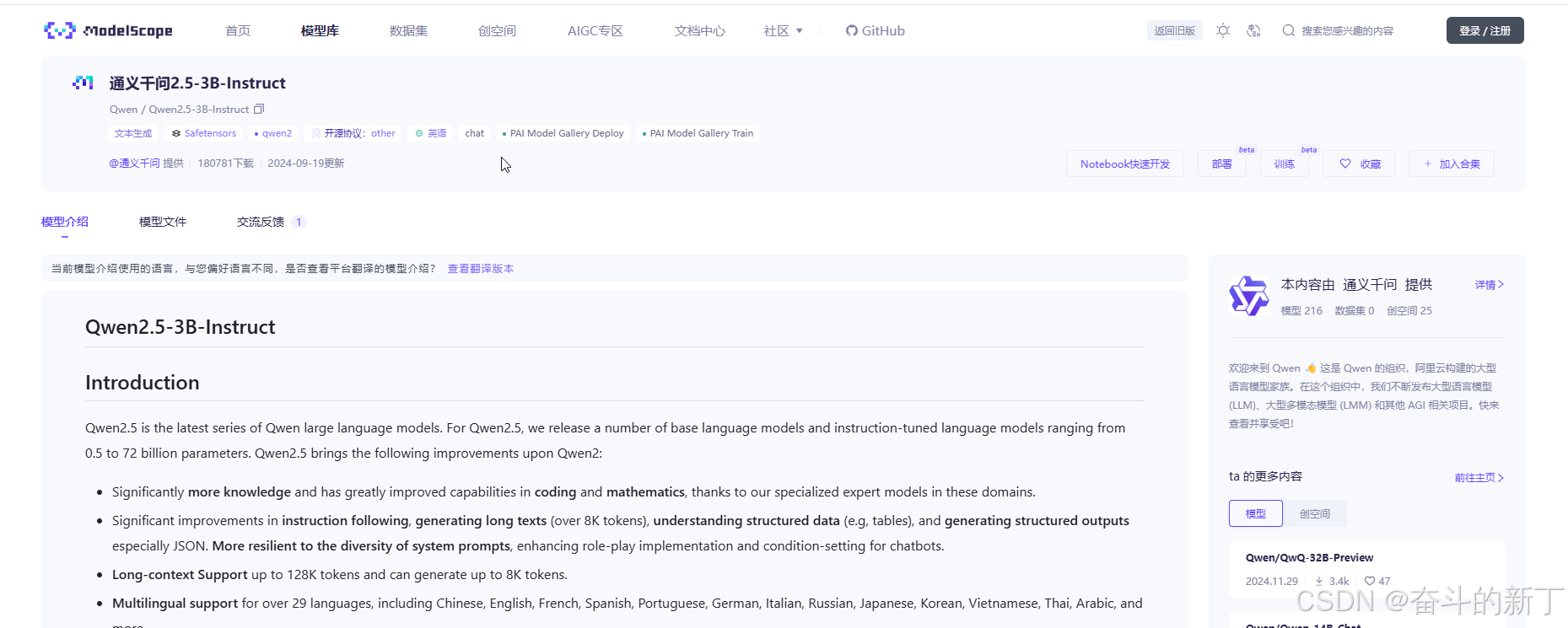Click the language switch globe icon
This screenshot has height=628, width=1568.
tap(1254, 30)
